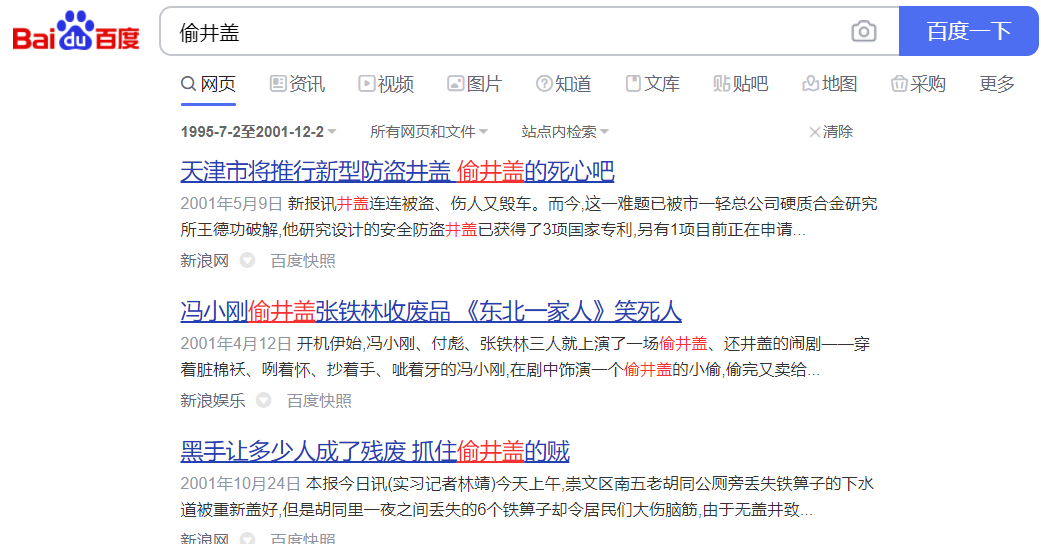Switch to the 图片 images tab
Viewport: 1041px width, 544px height.
point(474,84)
